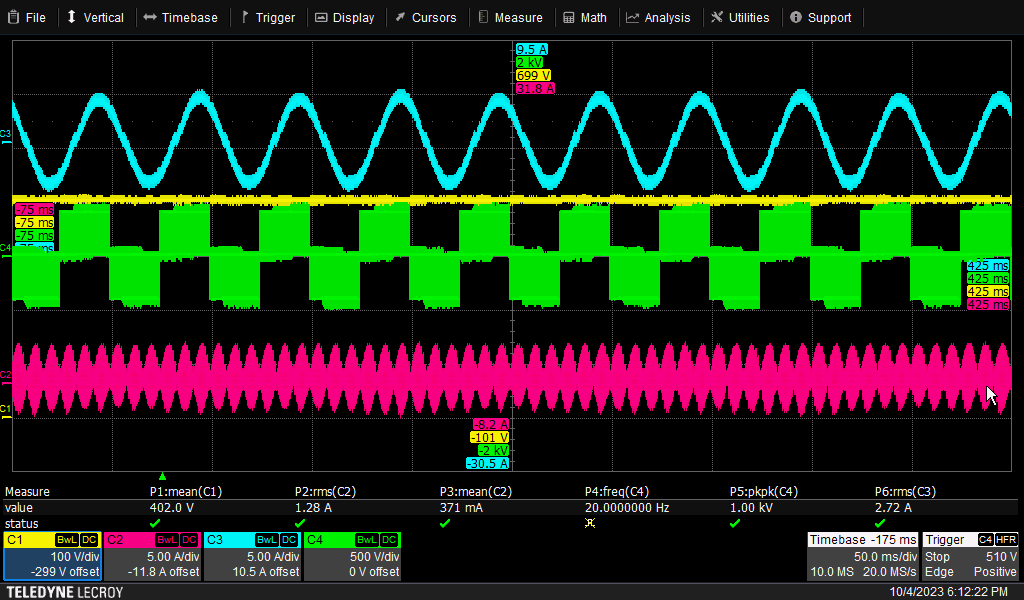Click the 50.0 ms/div timebase setting
The image size is (1024, 600).
(886, 557)
